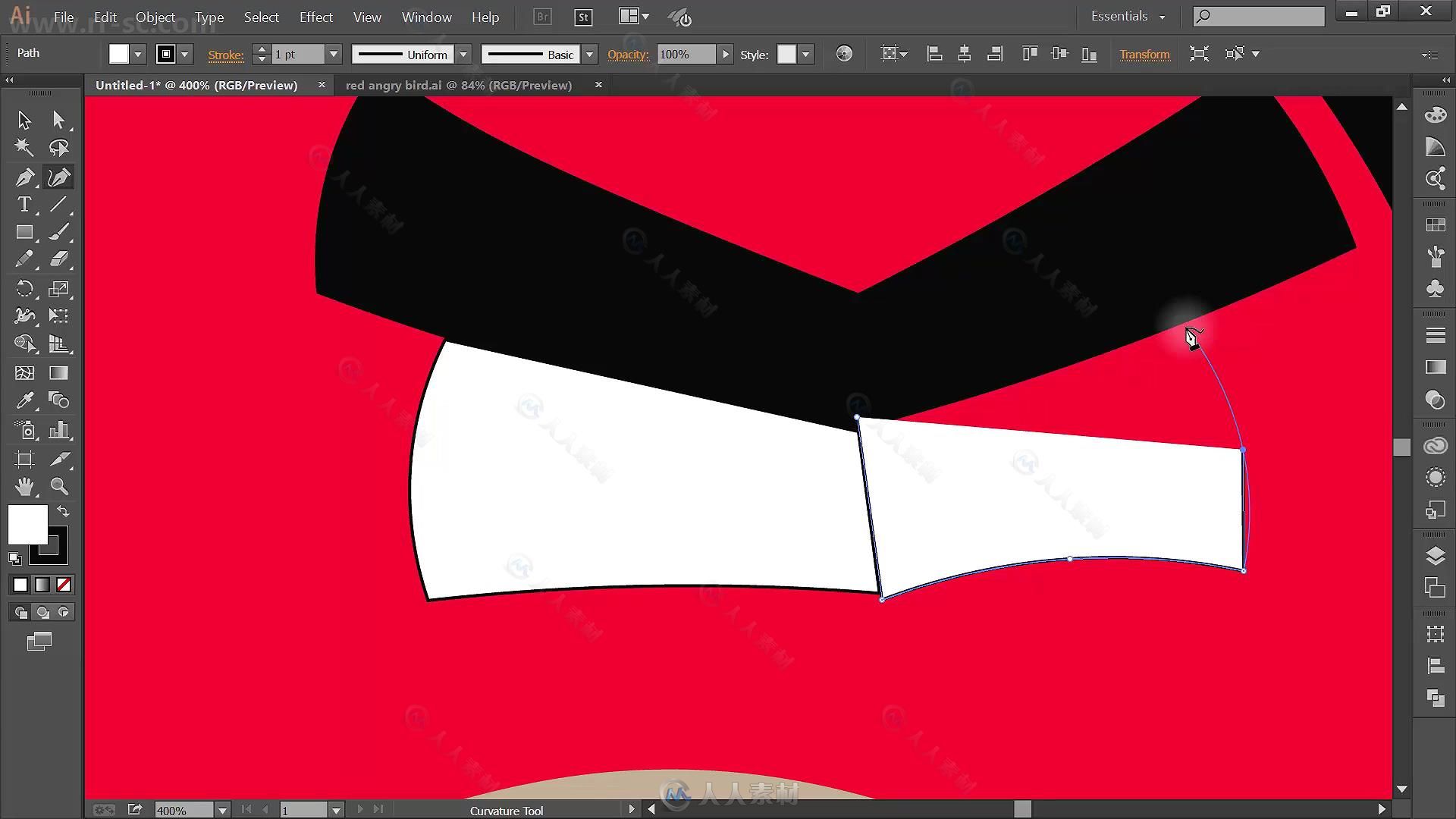Screen dimensions: 1456x819
Task: Select the Direct Selection tool
Action: click(58, 120)
